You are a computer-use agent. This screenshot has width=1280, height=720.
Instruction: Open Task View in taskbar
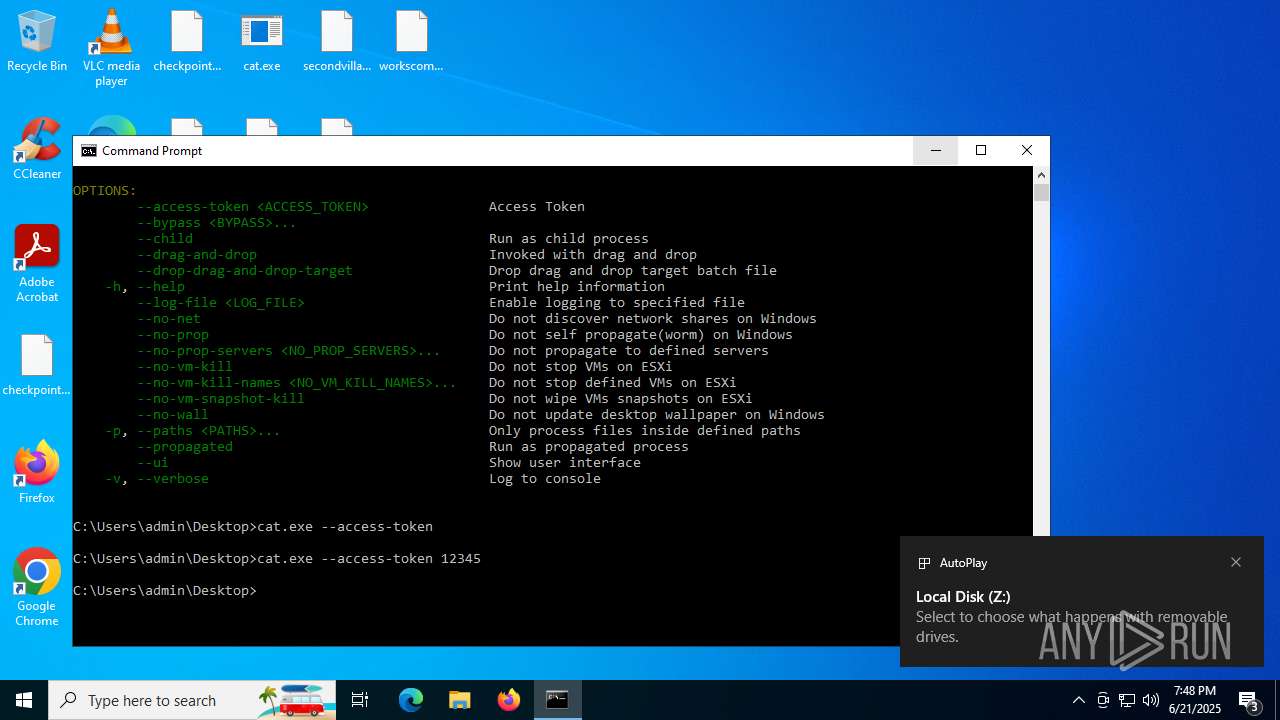click(360, 700)
